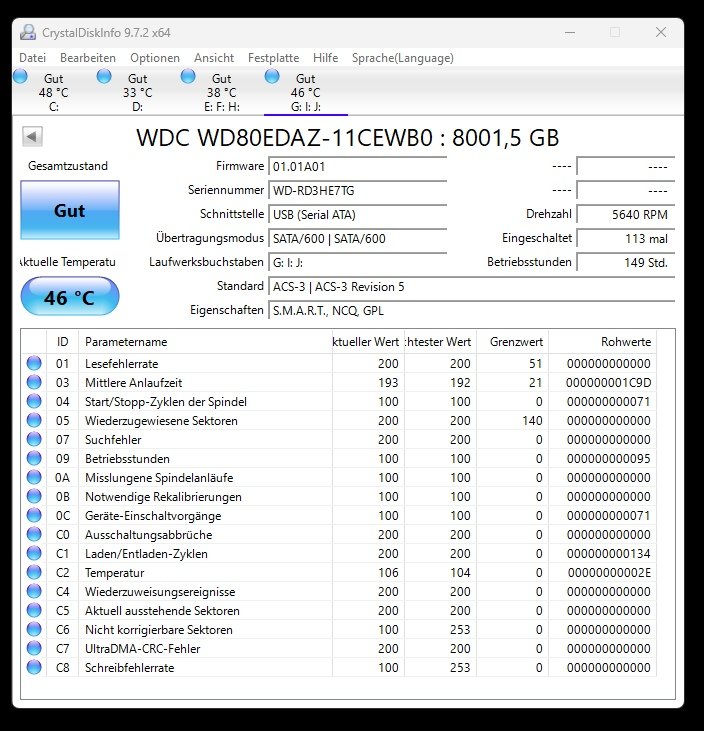Click the blue status dot for Lesefehlerrate
The height and width of the screenshot is (731, 704).
pyautogui.click(x=34, y=363)
